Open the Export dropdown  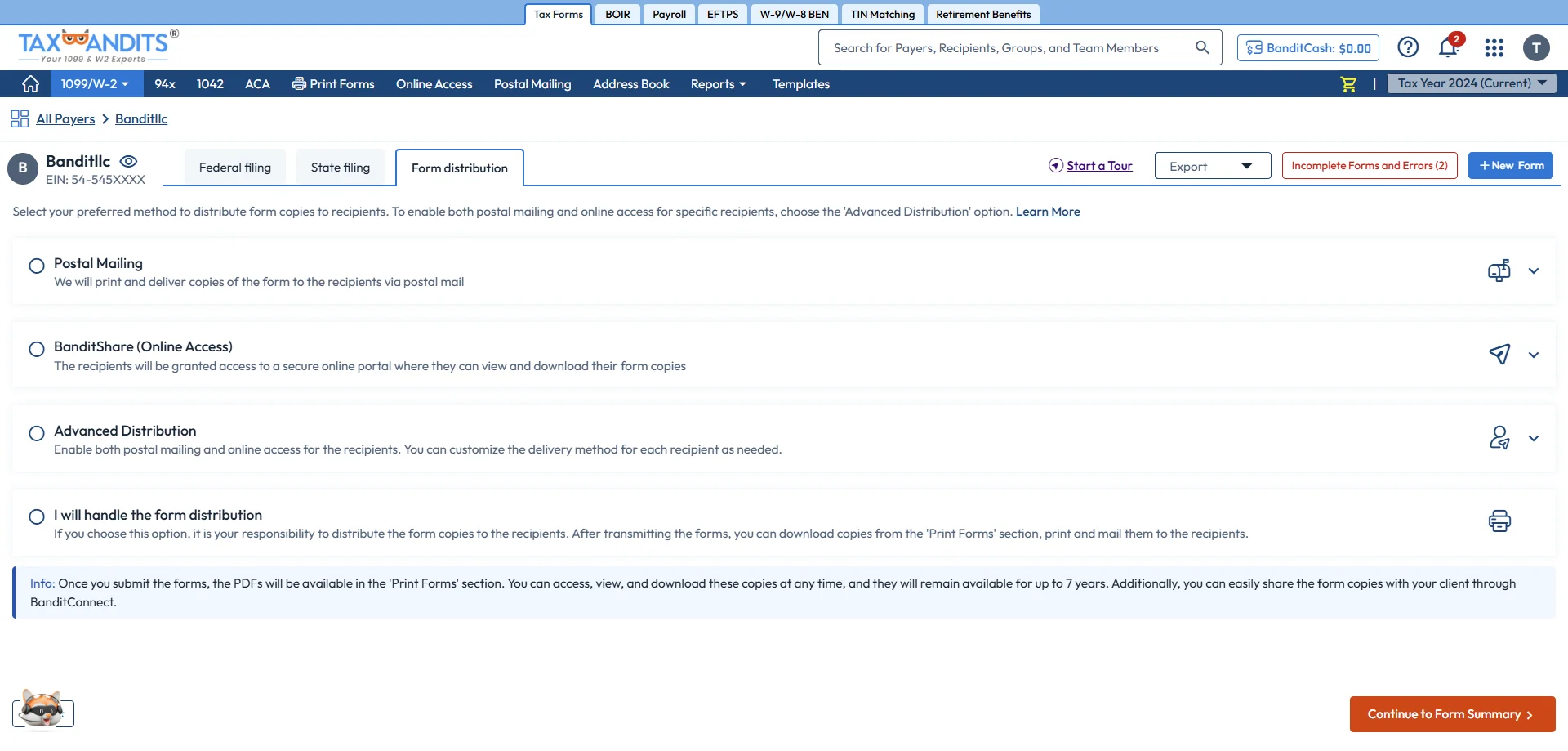[1213, 166]
